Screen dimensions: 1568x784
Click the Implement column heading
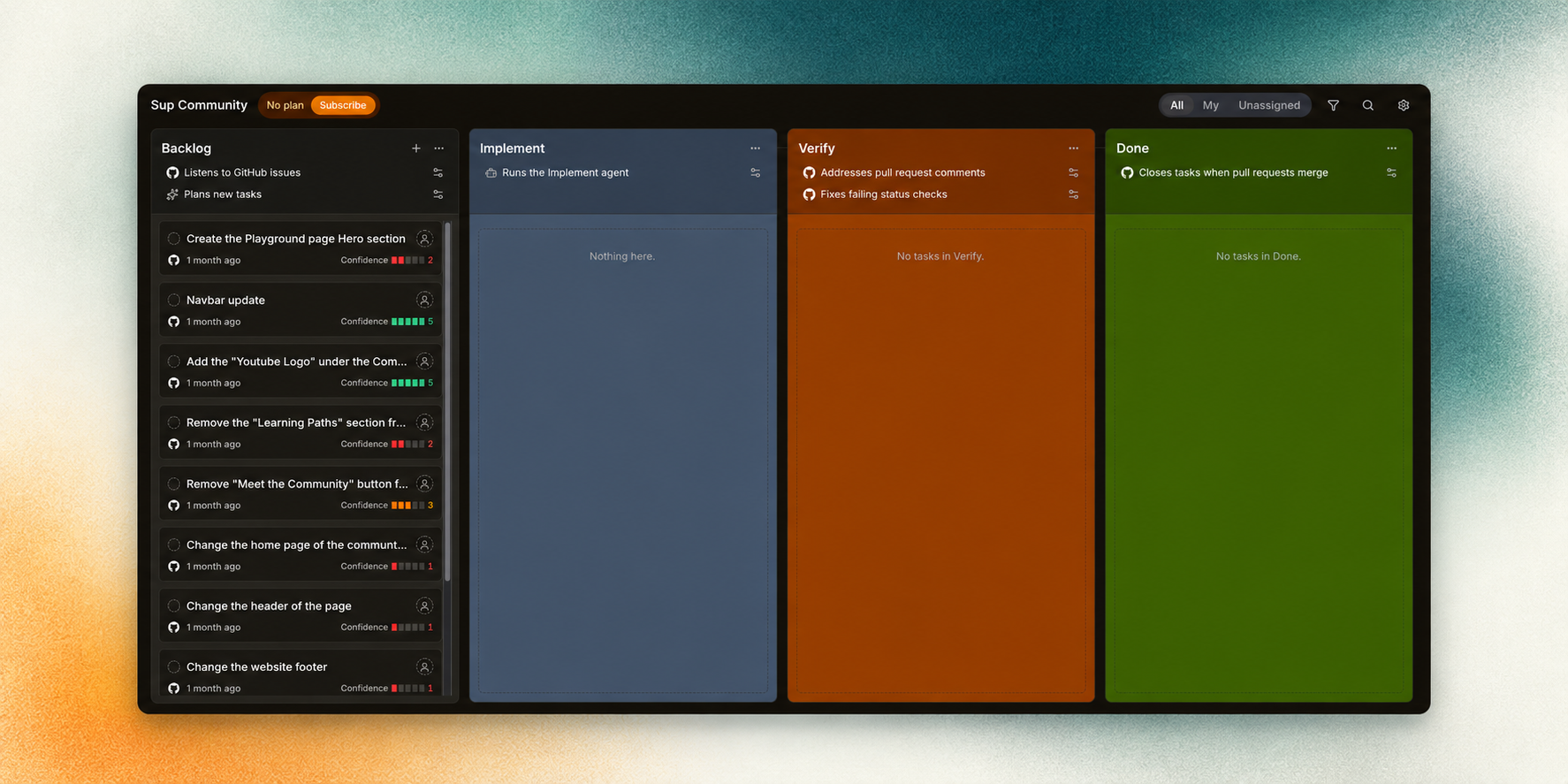tap(512, 148)
